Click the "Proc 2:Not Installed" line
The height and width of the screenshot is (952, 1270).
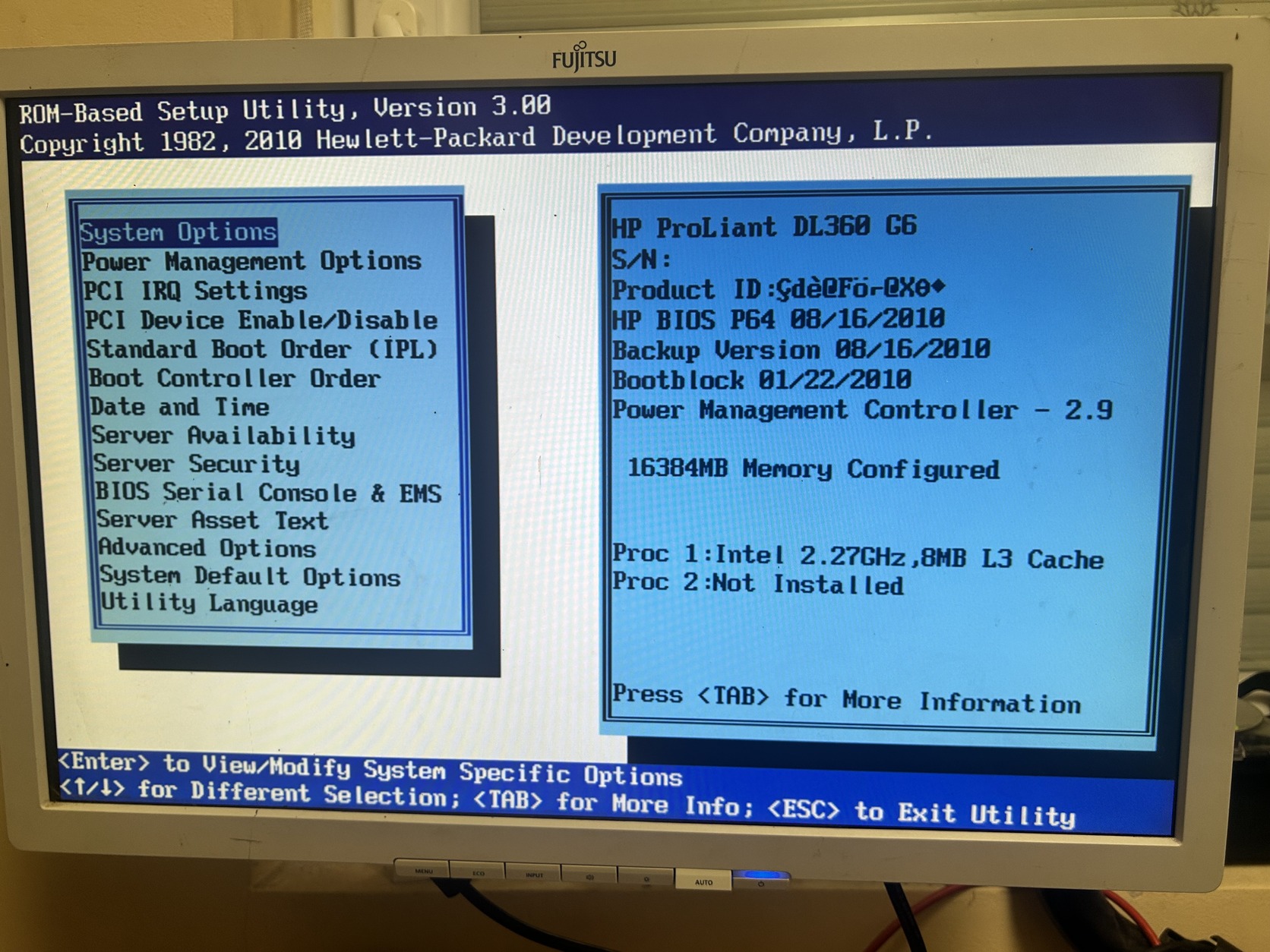tap(758, 583)
